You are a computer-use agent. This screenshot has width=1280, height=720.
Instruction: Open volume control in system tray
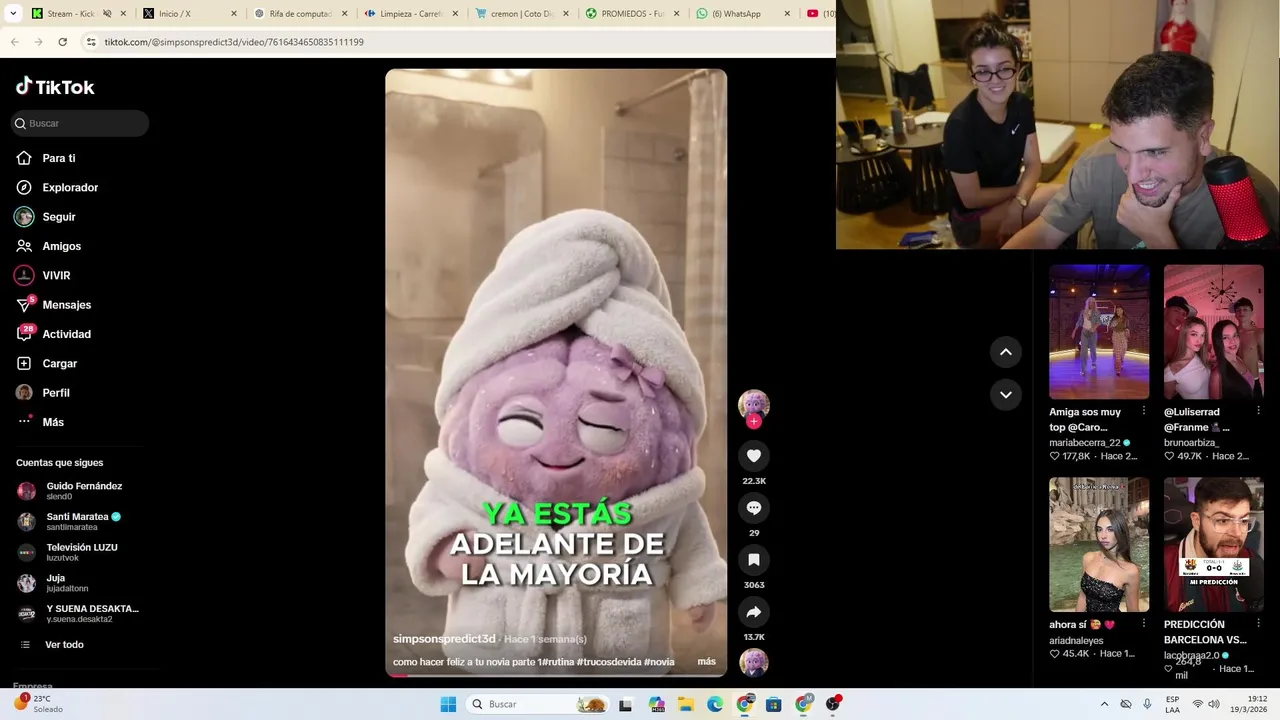point(1215,704)
